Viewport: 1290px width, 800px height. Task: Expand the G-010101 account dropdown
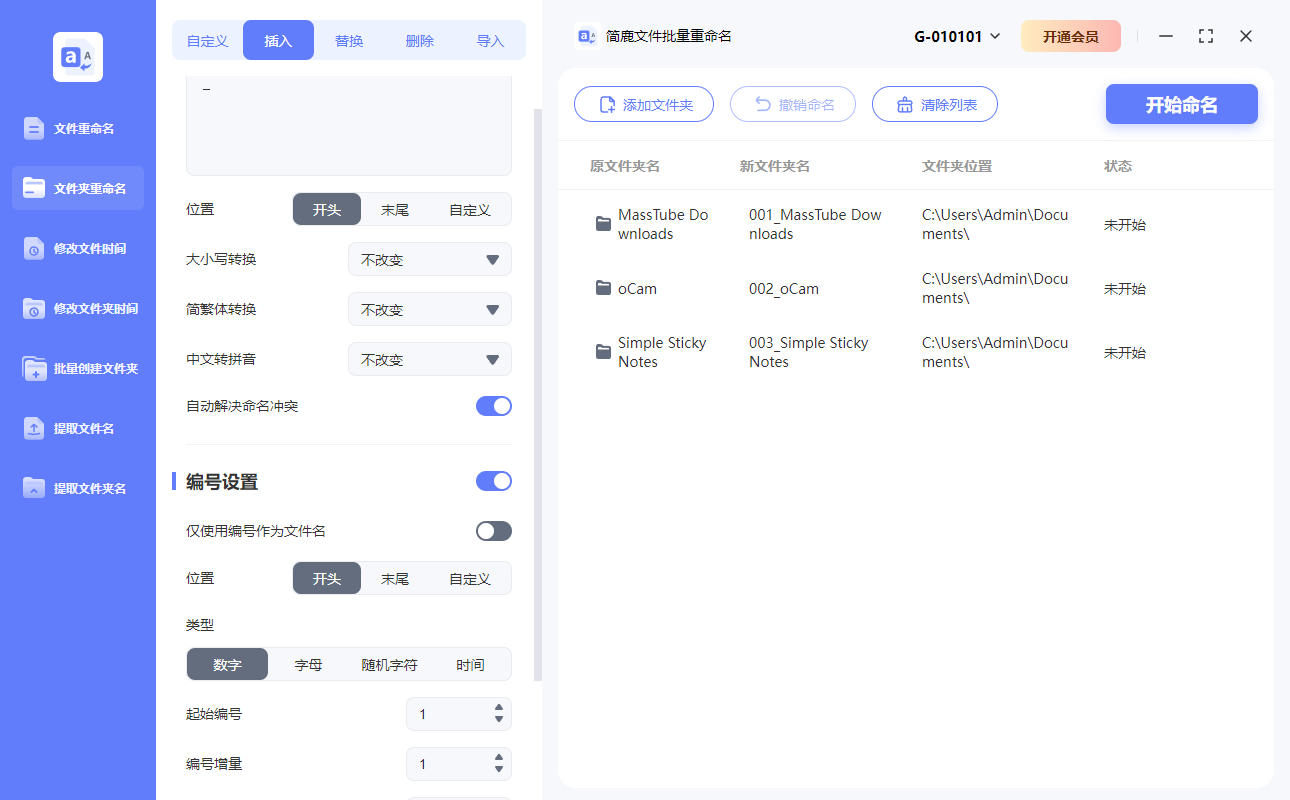point(957,35)
